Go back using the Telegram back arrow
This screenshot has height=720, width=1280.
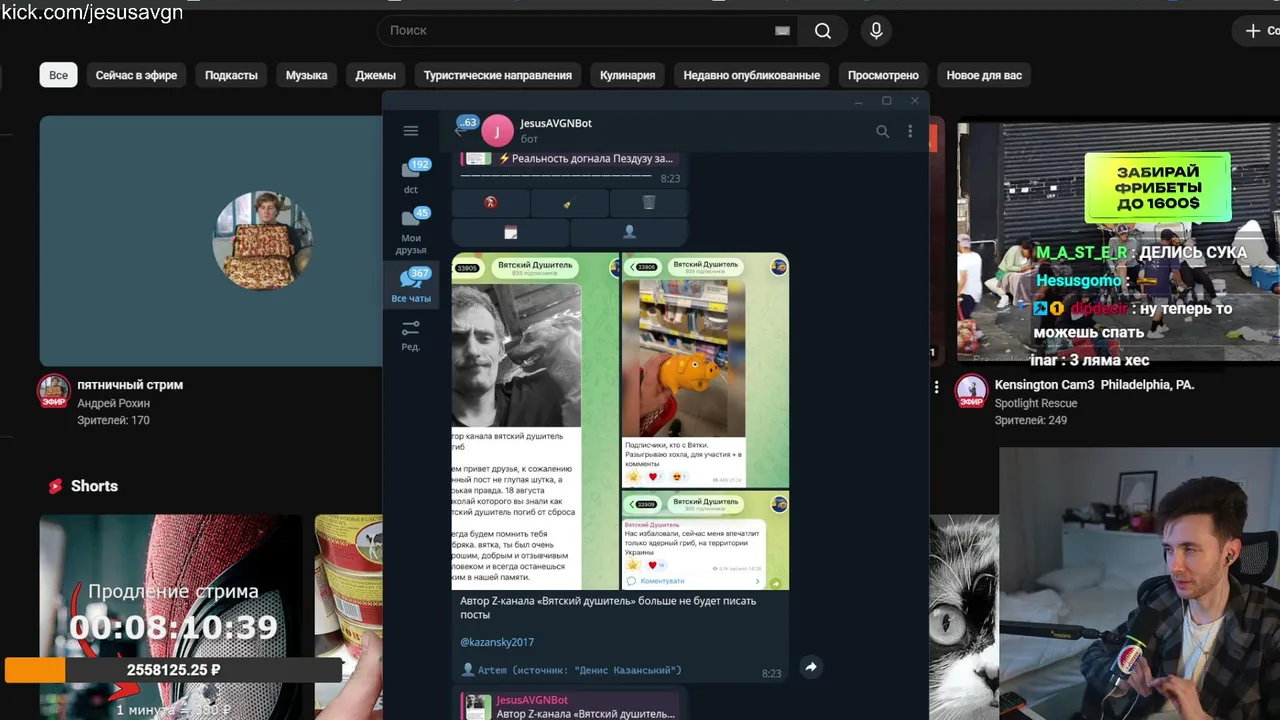[459, 131]
